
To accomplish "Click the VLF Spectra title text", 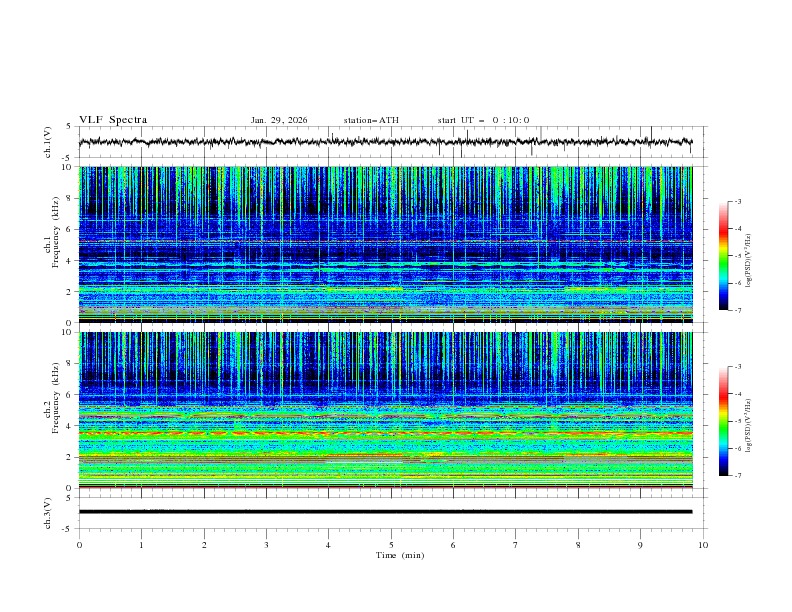I will click(113, 120).
